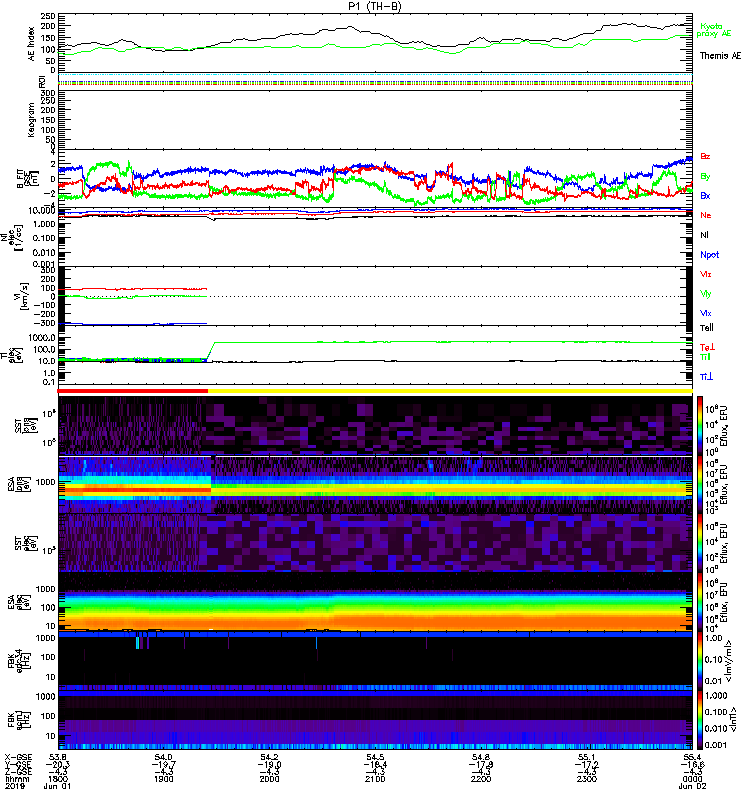Click the "hhmm" row label
The image size is (750, 800).
click(17, 780)
